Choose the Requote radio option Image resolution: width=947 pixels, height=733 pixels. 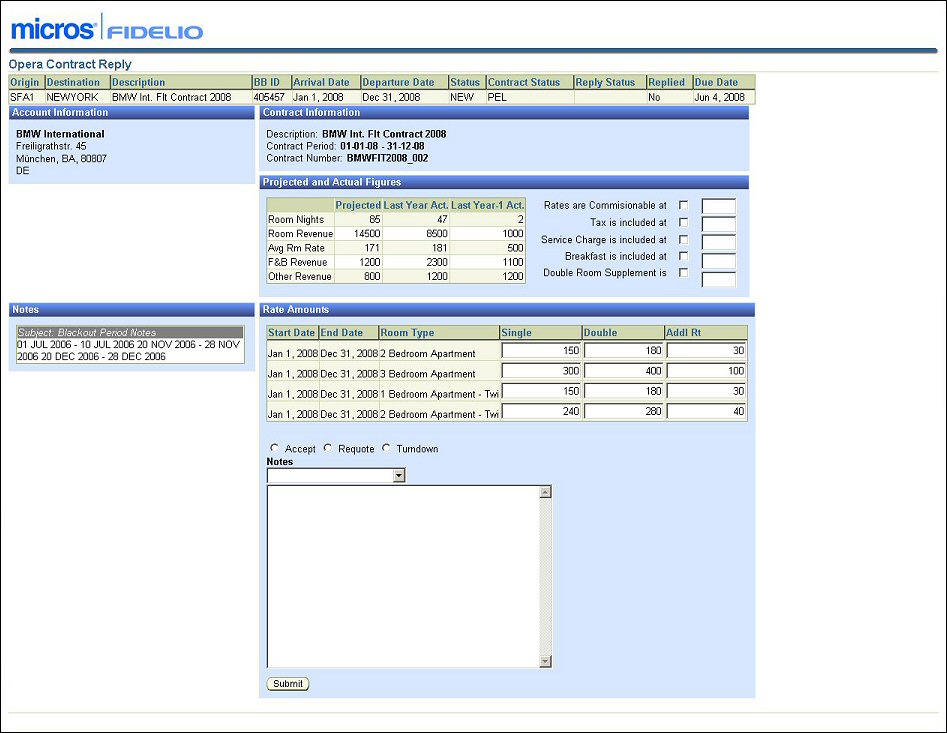pos(328,448)
